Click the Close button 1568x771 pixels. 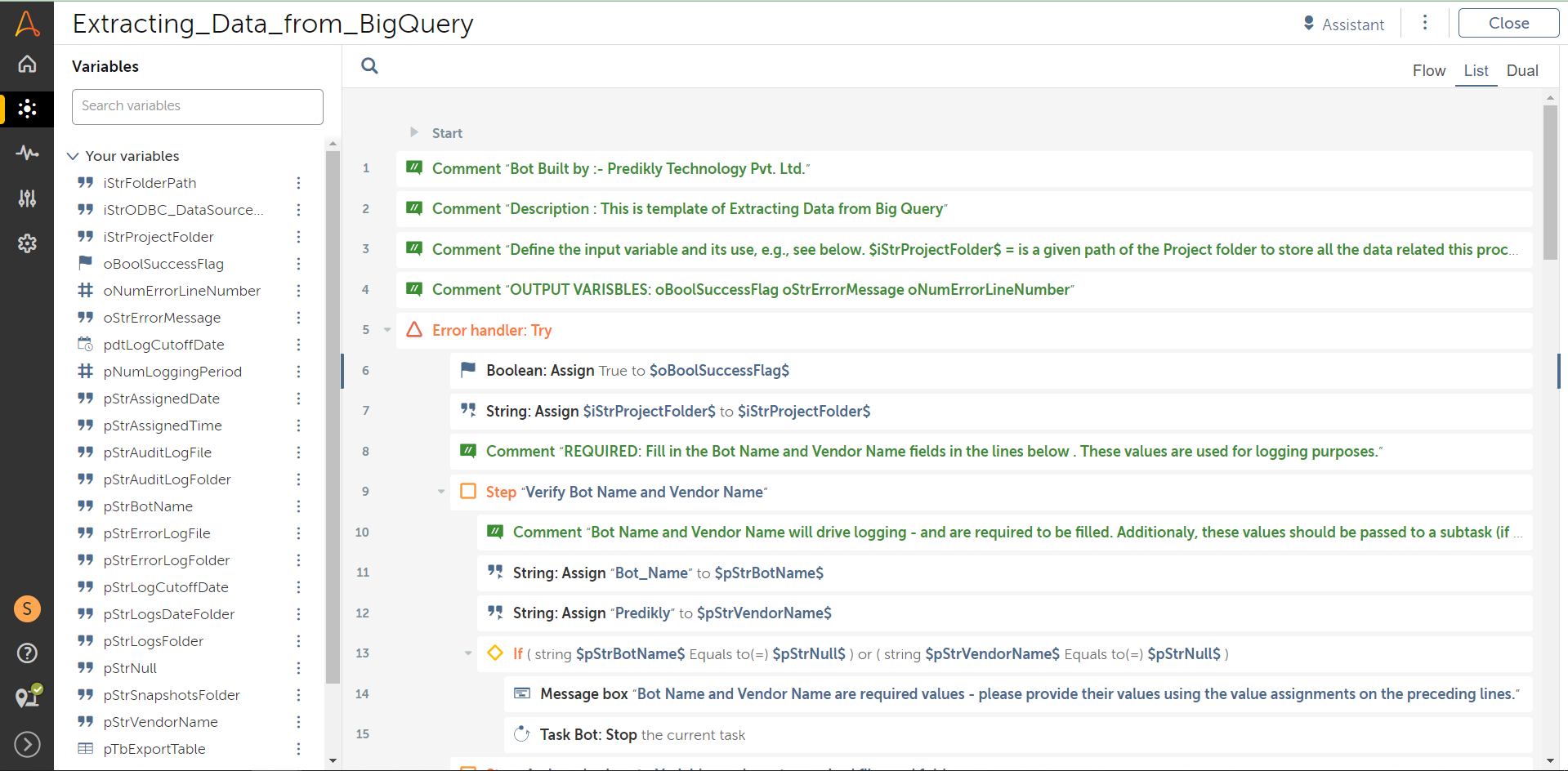point(1508,24)
